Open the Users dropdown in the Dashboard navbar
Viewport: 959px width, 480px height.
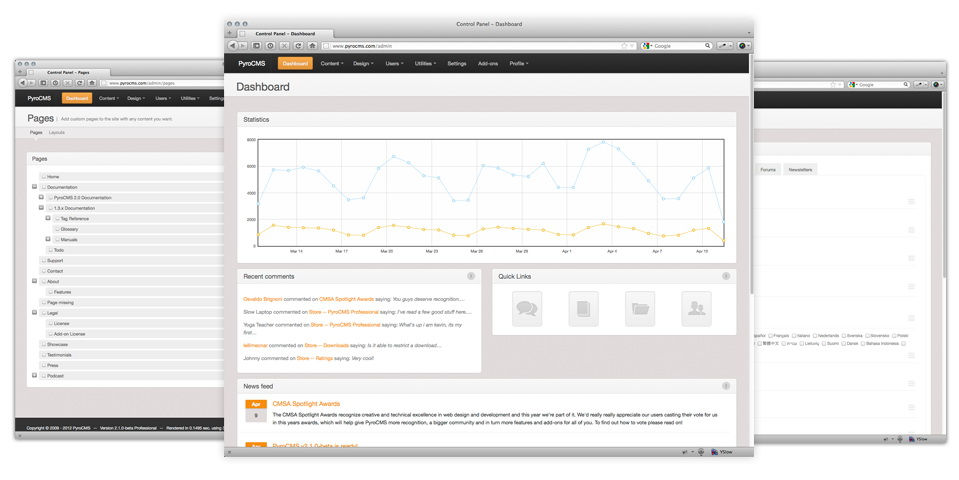(394, 64)
